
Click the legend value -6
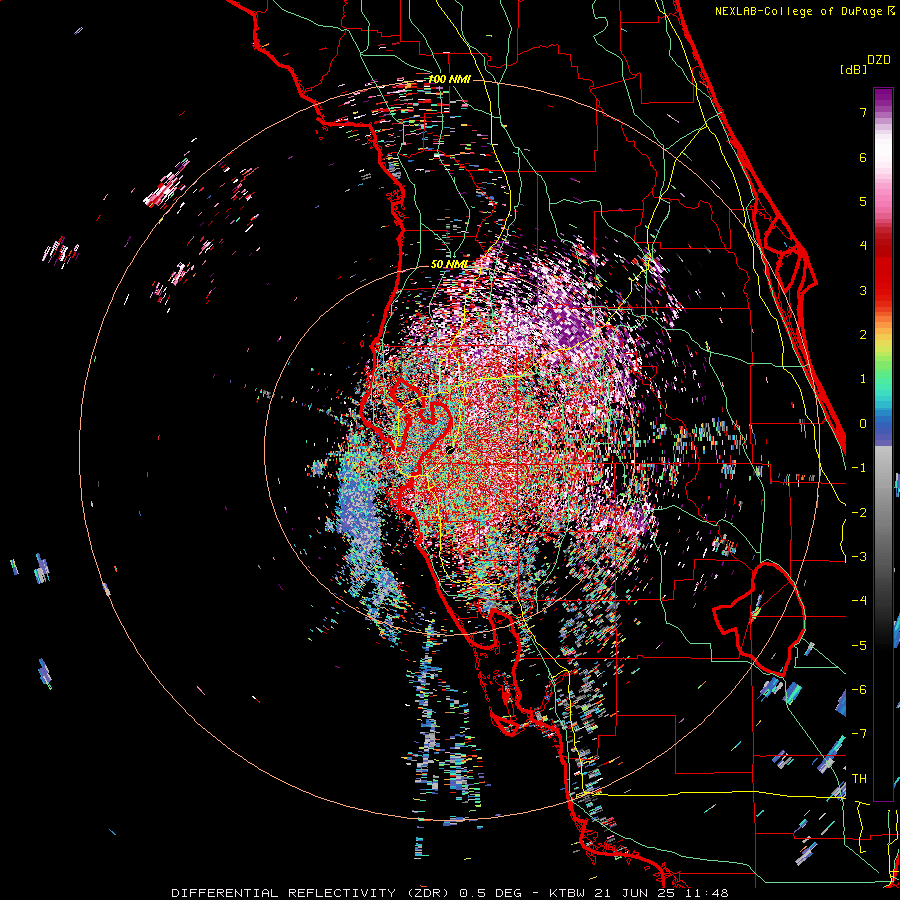point(859,689)
